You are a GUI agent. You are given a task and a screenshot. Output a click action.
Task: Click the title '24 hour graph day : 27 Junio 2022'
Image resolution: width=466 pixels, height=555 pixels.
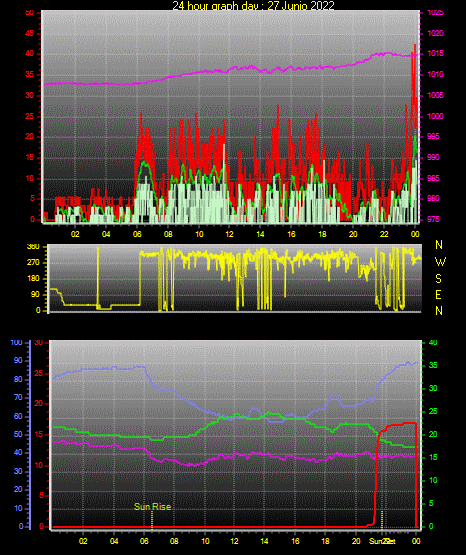253,5
